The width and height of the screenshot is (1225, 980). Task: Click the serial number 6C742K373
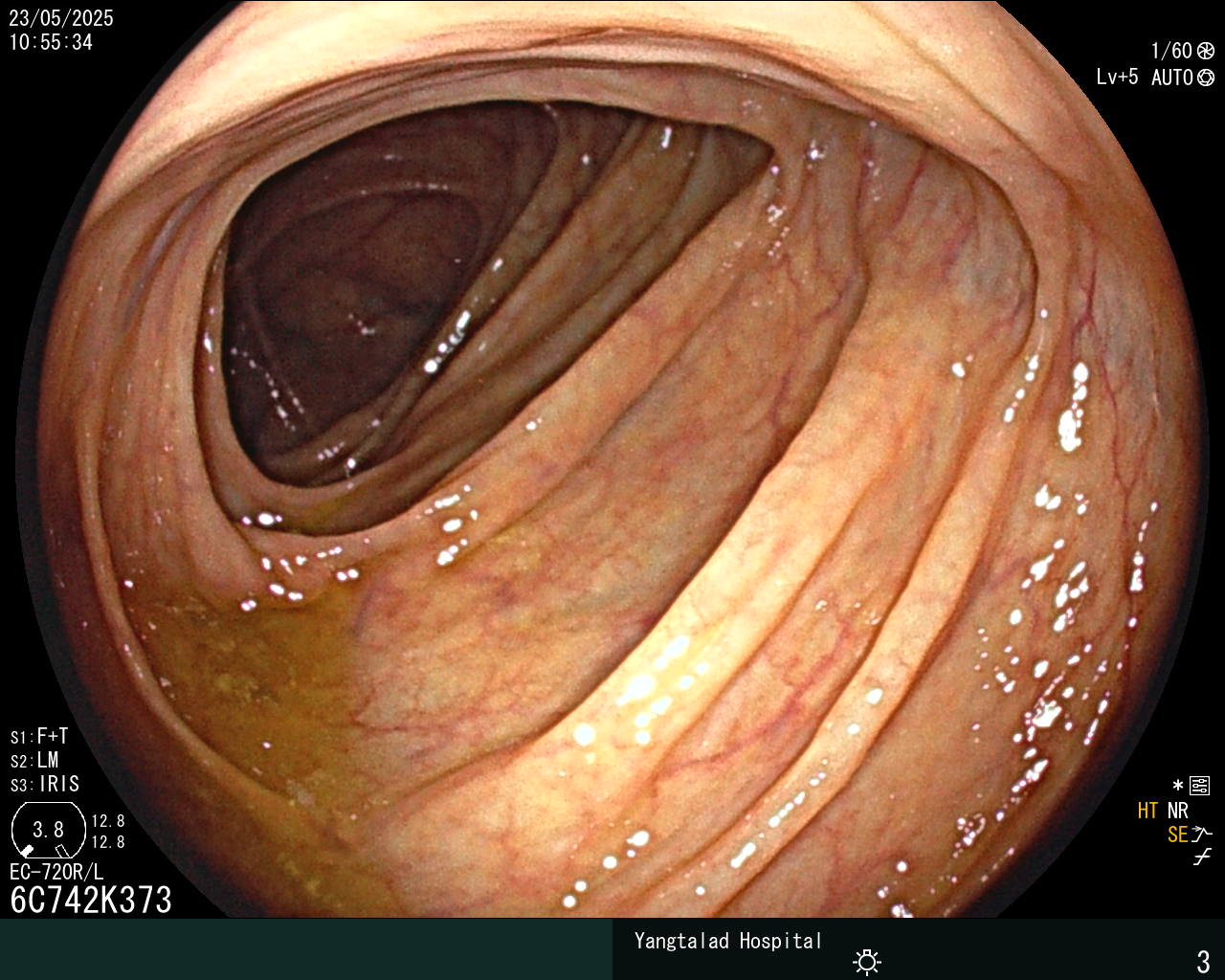coord(91,901)
